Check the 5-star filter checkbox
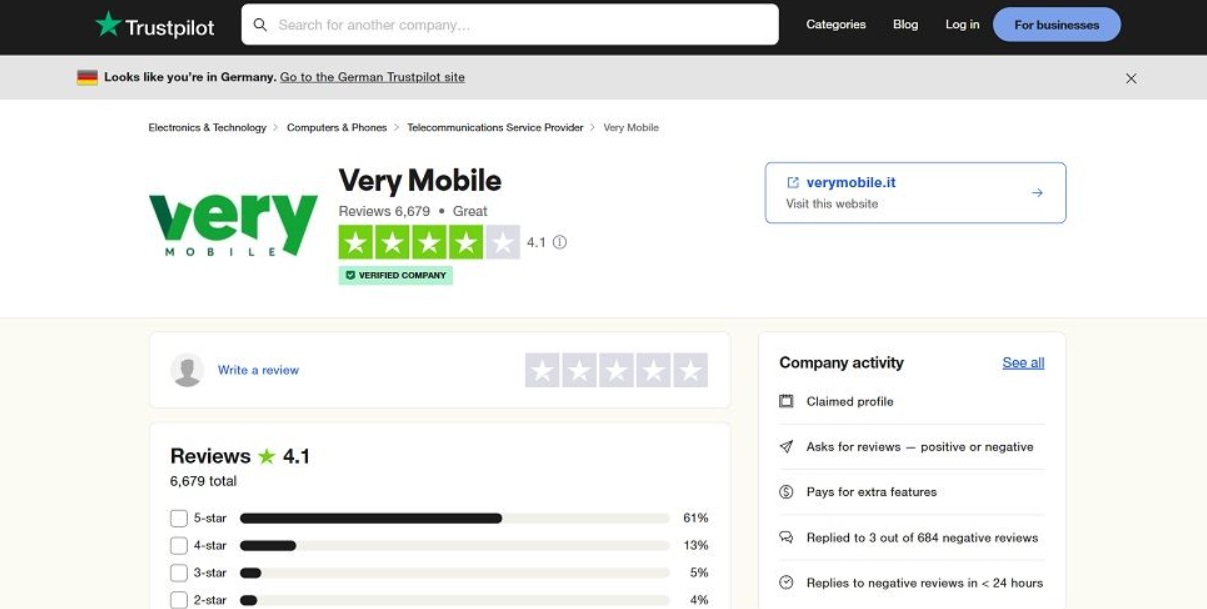The width and height of the screenshot is (1207, 609). [x=179, y=518]
